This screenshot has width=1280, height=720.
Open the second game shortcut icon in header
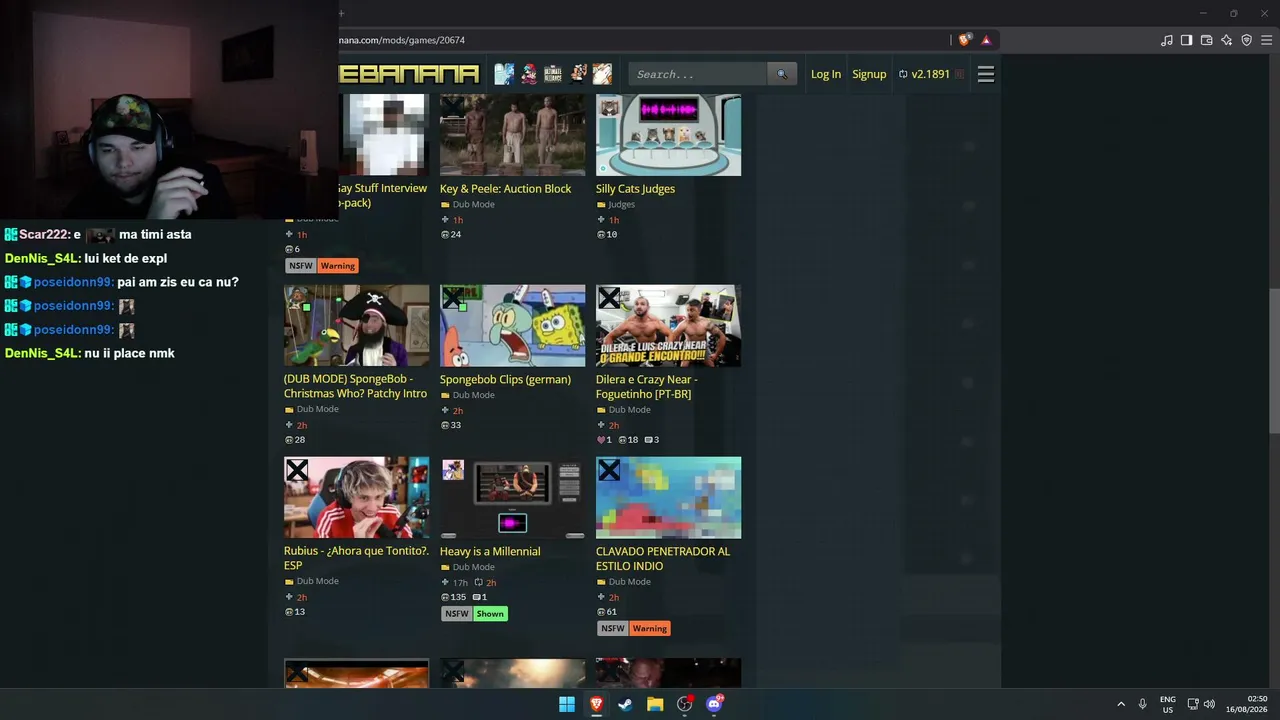(x=529, y=74)
